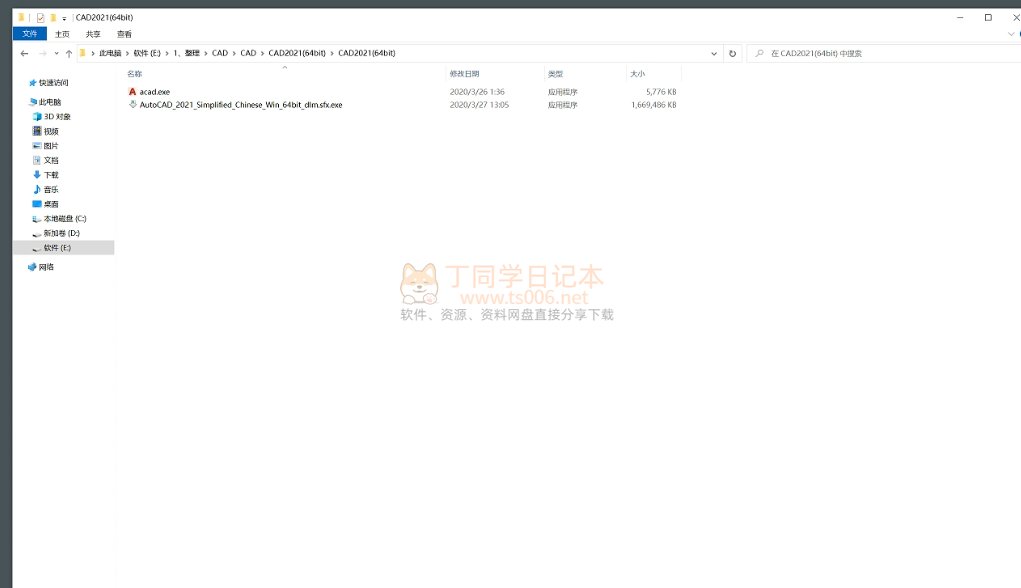Click the AutoCAD sfx installer file icon
This screenshot has height=588, width=1021.
click(132, 104)
